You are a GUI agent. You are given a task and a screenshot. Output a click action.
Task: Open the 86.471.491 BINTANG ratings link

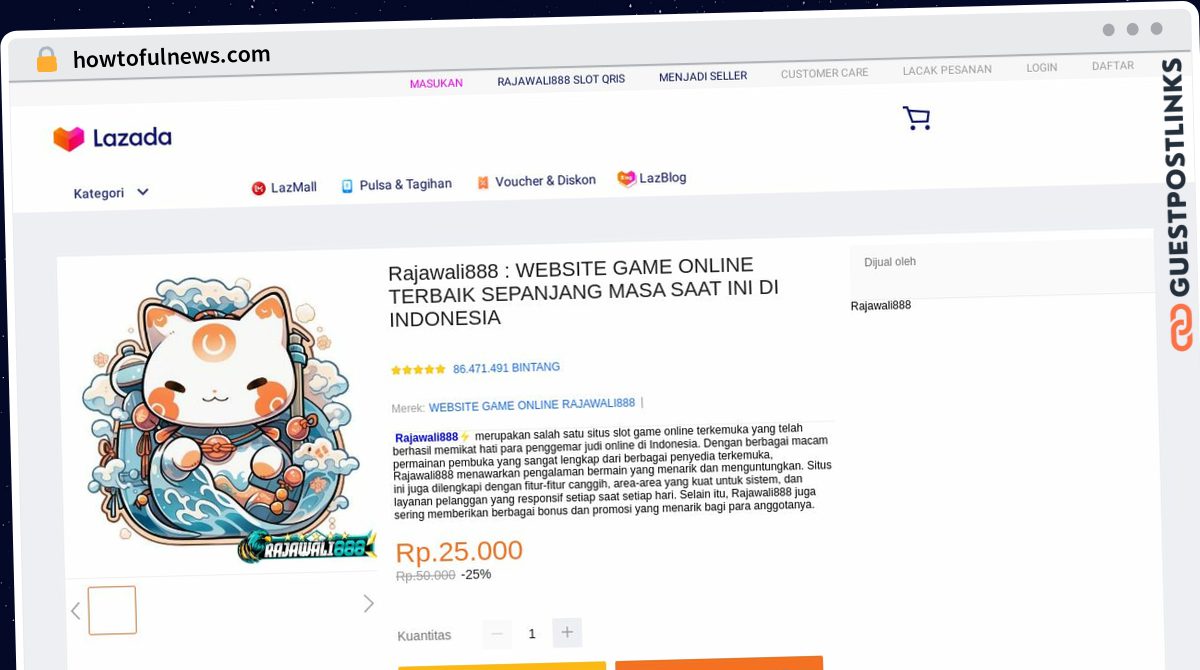pyautogui.click(x=506, y=368)
